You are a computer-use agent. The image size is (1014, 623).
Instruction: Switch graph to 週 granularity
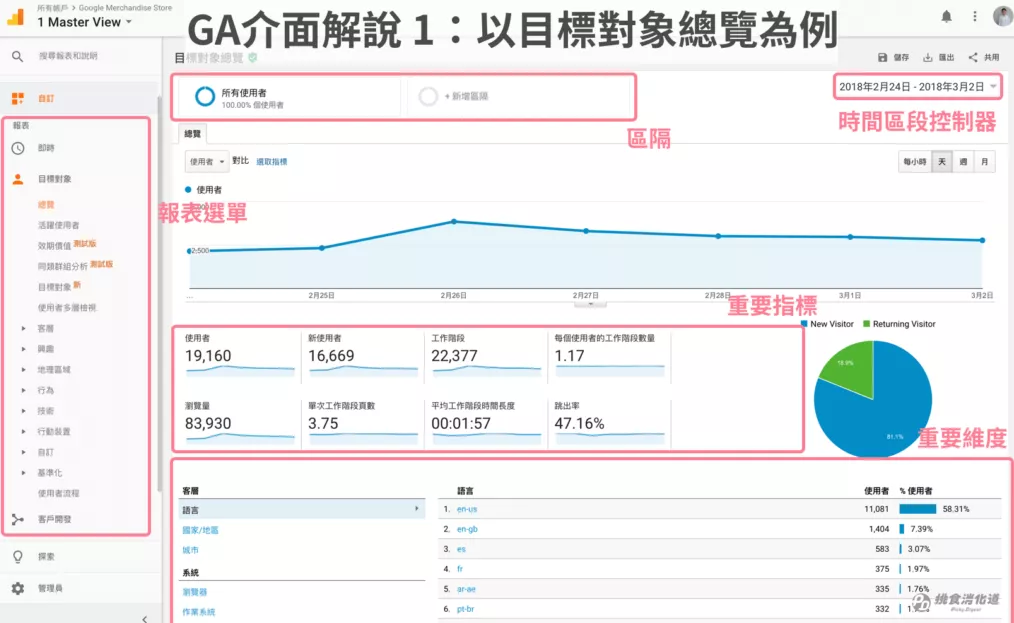(963, 162)
